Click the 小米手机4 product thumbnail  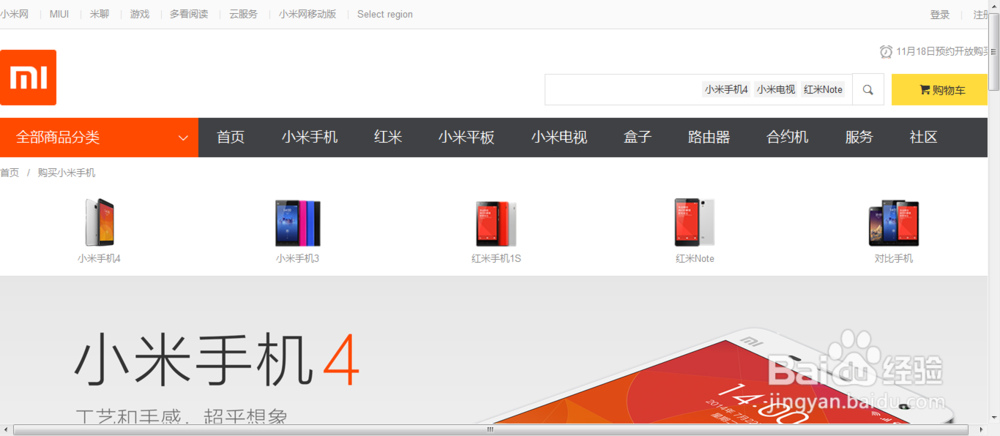[x=99, y=222]
